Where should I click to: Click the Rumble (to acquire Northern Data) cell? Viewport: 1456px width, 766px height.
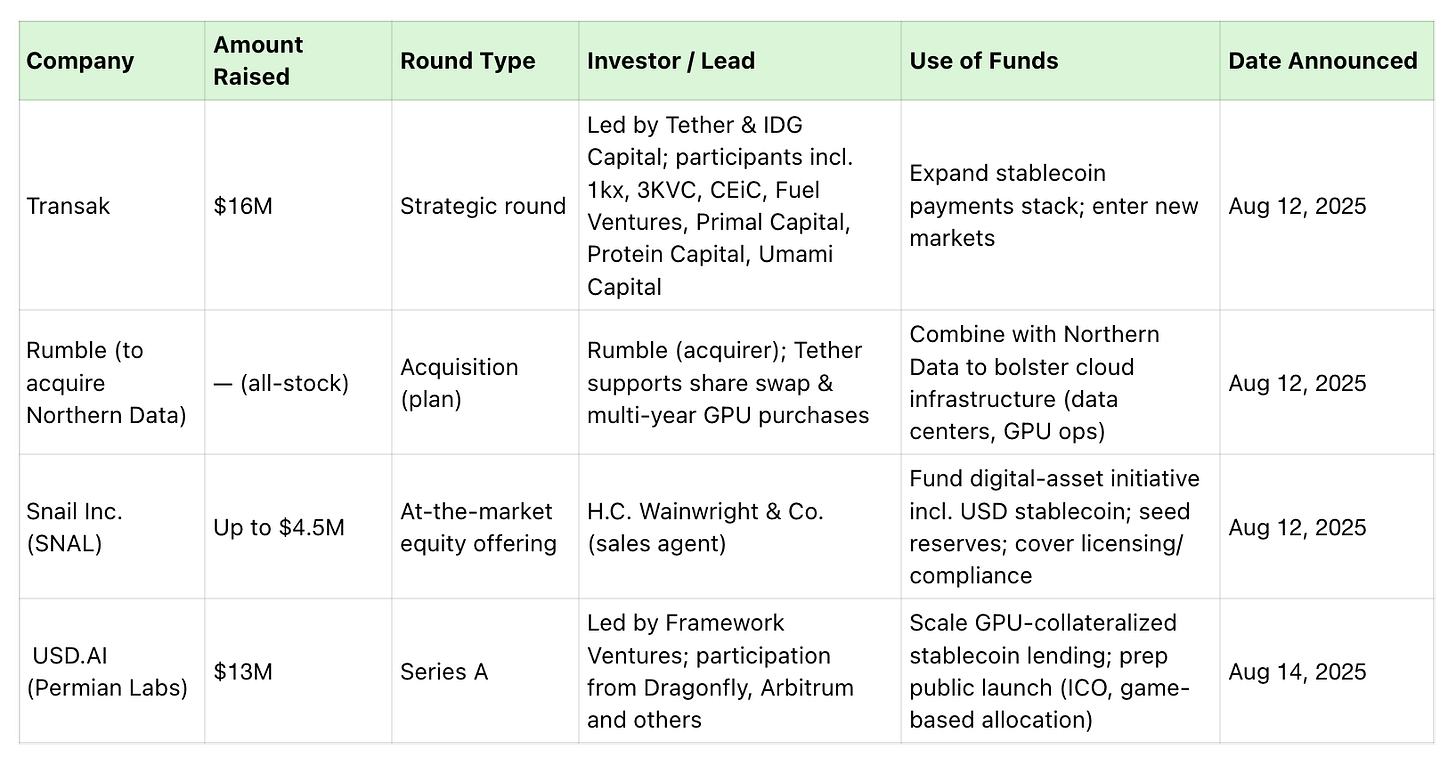pos(106,383)
